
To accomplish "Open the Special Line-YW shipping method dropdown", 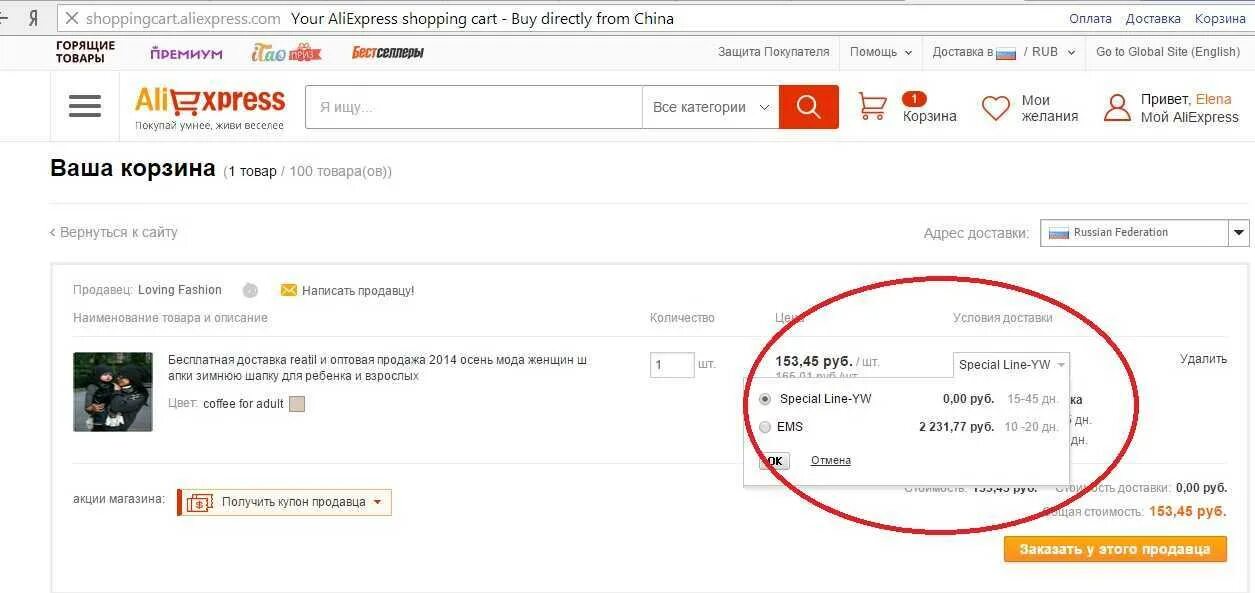I will tap(1011, 365).
